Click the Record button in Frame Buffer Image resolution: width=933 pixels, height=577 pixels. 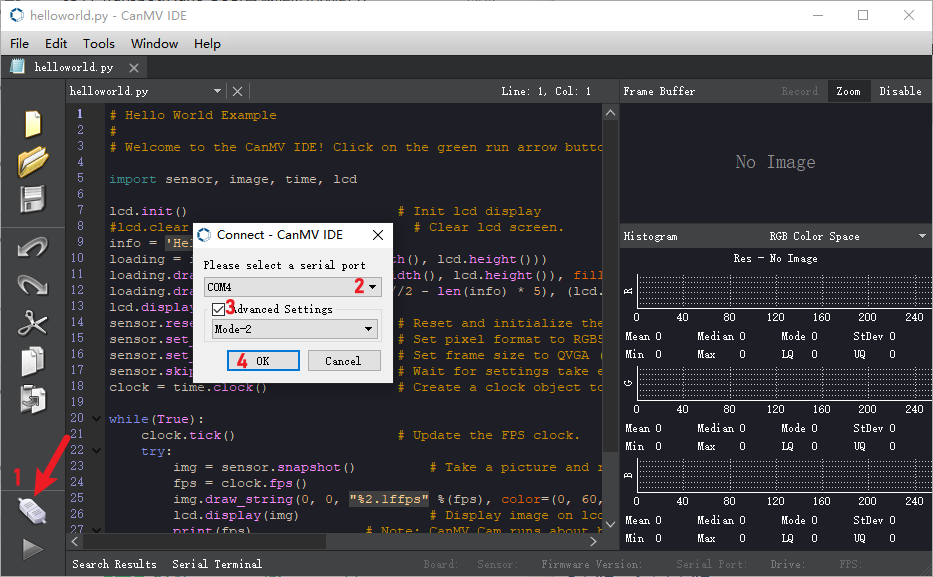tap(800, 91)
